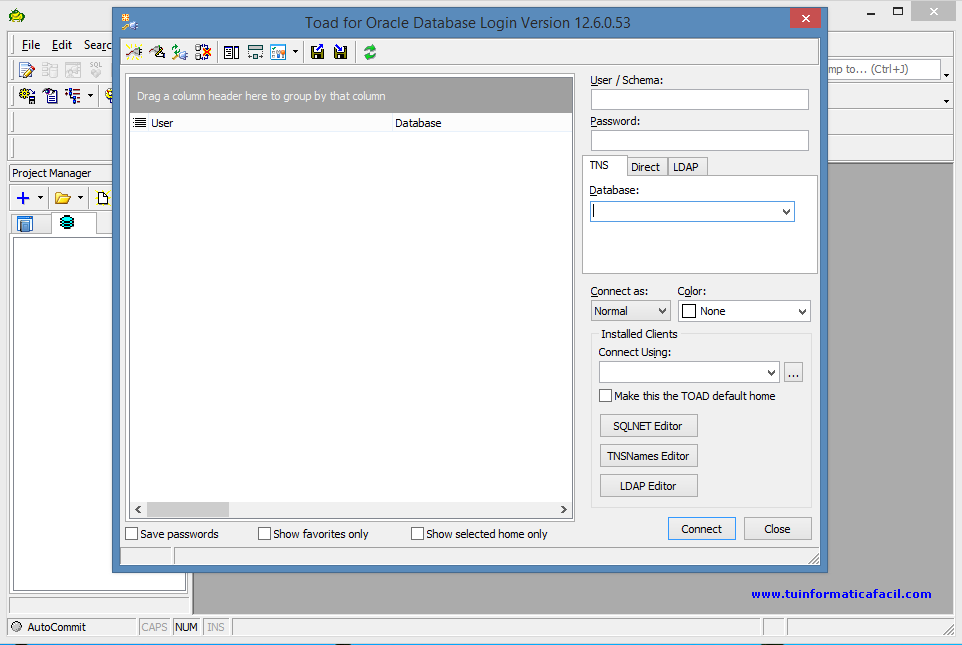Click the ellipsis browse button beside Connect Using
The width and height of the screenshot is (962, 645).
(x=793, y=373)
